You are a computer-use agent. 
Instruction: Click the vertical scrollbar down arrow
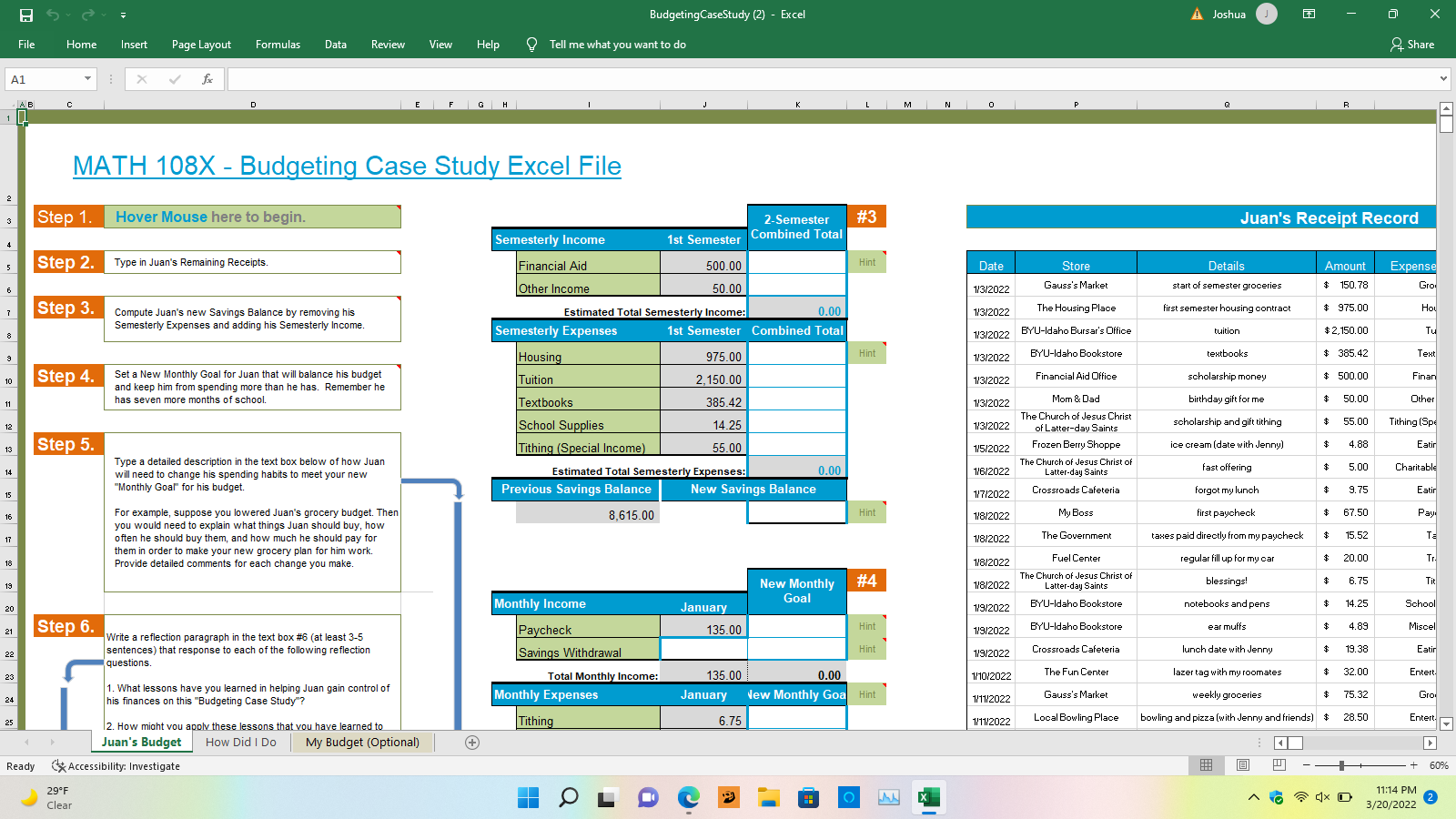1446,723
